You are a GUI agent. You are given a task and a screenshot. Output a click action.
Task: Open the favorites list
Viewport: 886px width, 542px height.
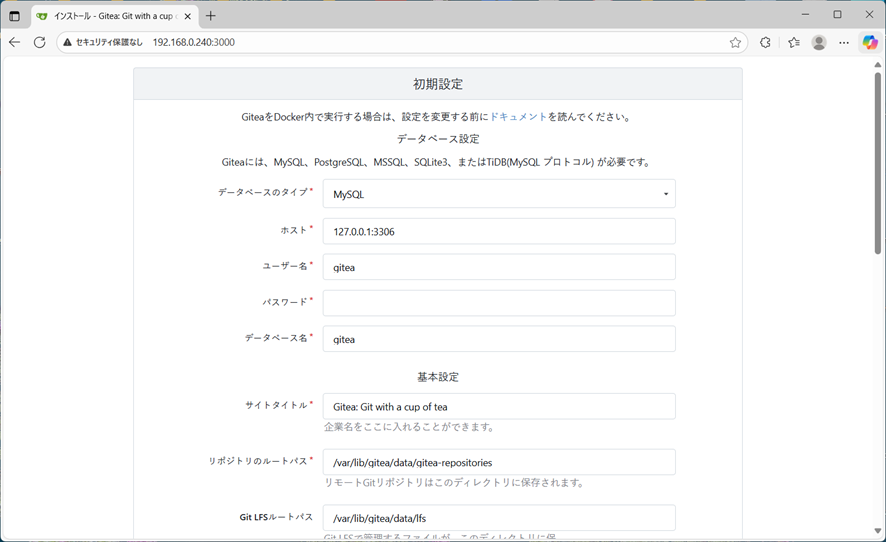794,42
